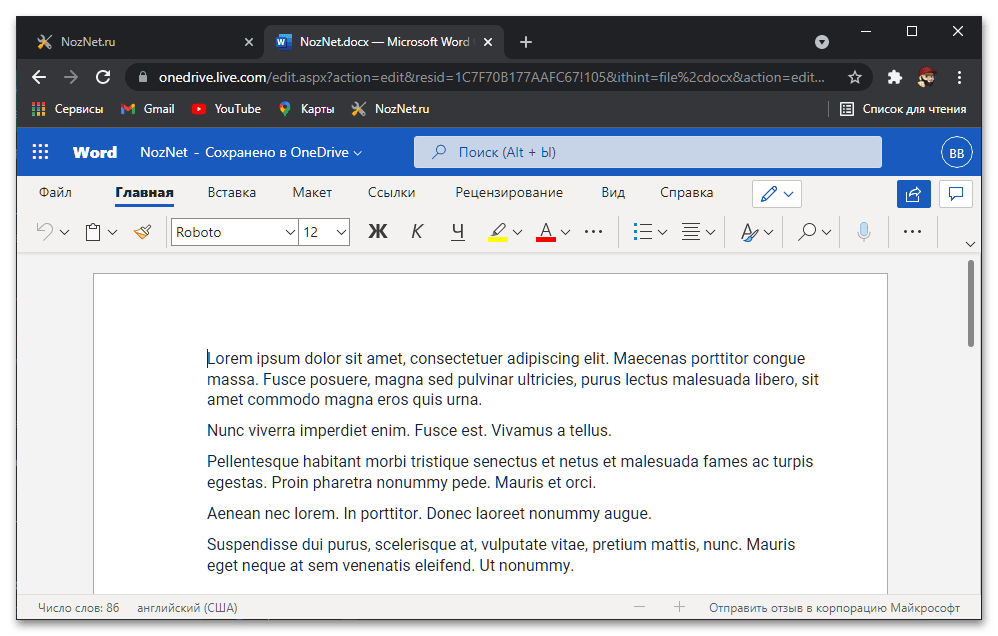Expand the undo options arrow
This screenshot has width=998, height=636.
coord(64,232)
